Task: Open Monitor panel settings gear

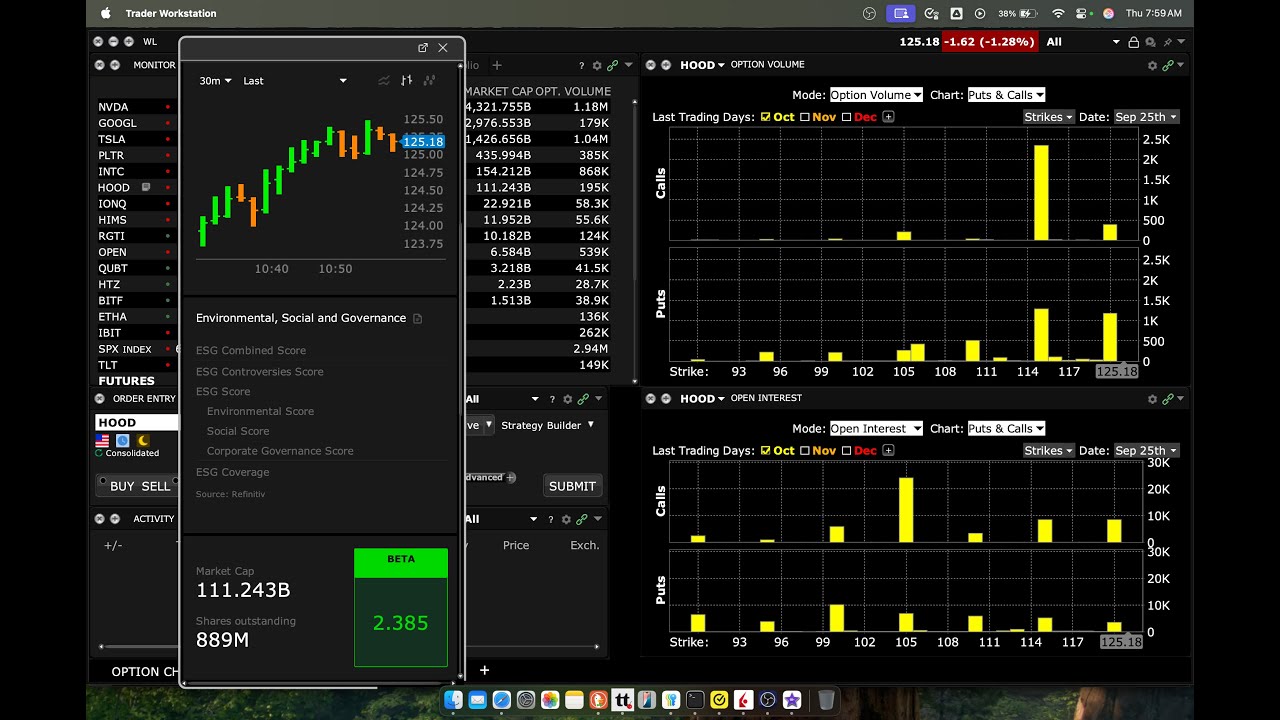Action: (x=597, y=66)
